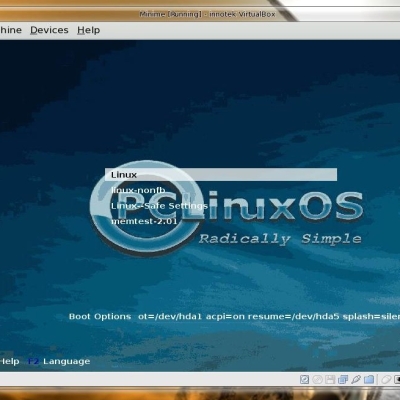Click the VirtualBox window title bar

click(200, 14)
